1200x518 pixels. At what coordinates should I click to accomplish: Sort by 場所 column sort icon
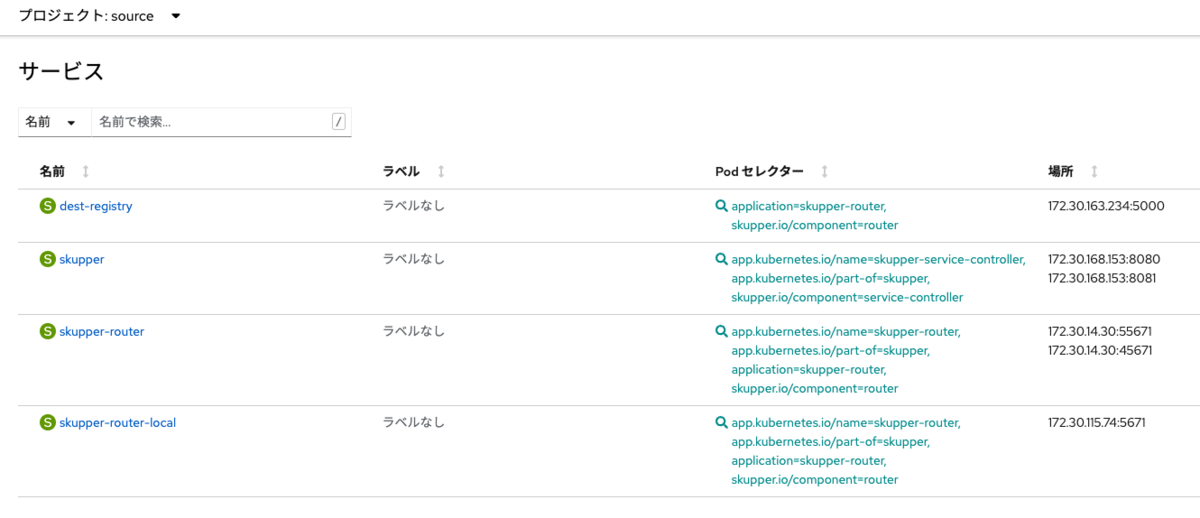pyautogui.click(x=1094, y=172)
